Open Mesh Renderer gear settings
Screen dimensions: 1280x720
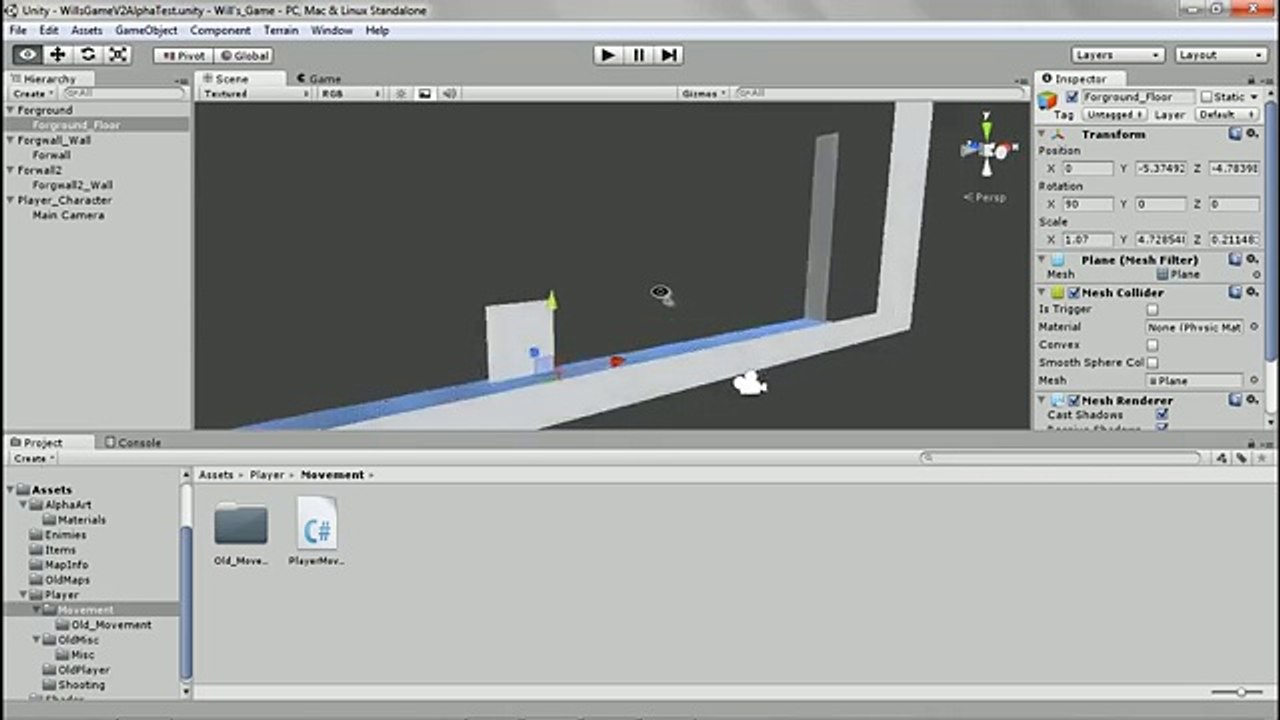point(1252,400)
